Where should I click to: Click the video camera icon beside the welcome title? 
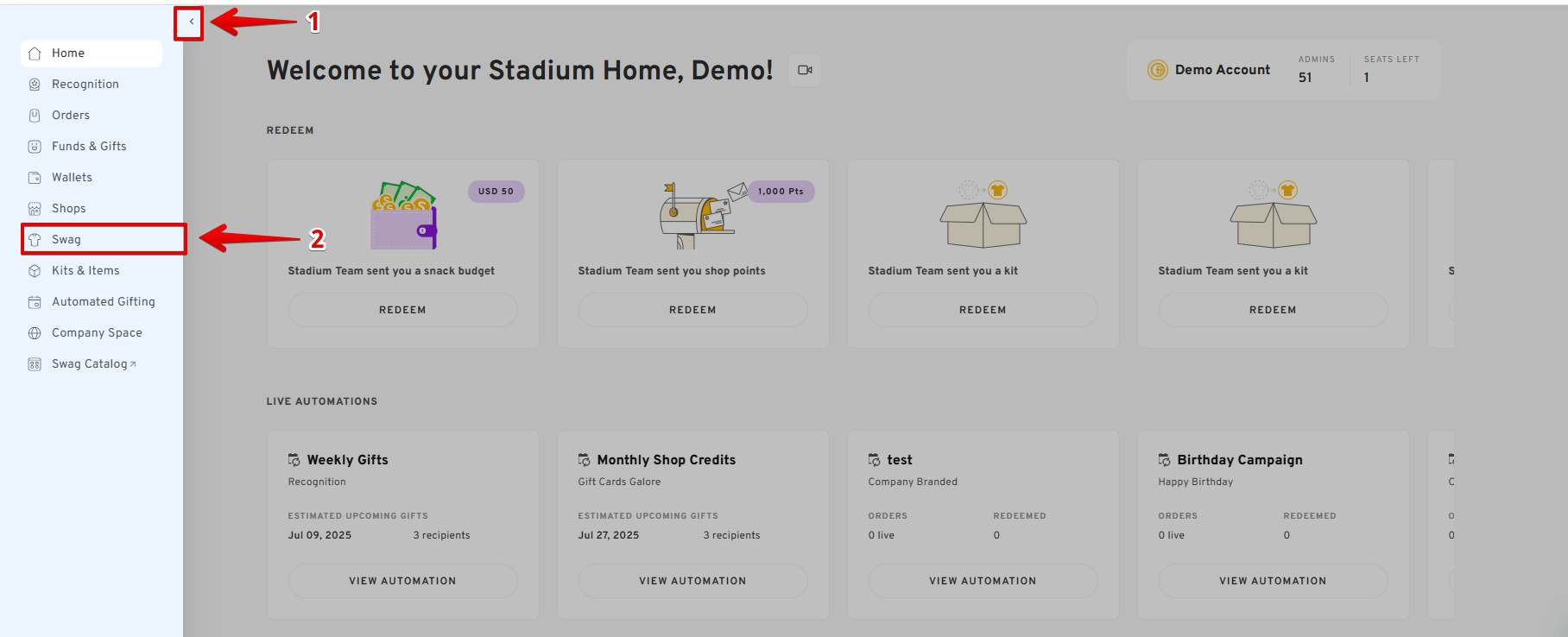click(x=805, y=70)
